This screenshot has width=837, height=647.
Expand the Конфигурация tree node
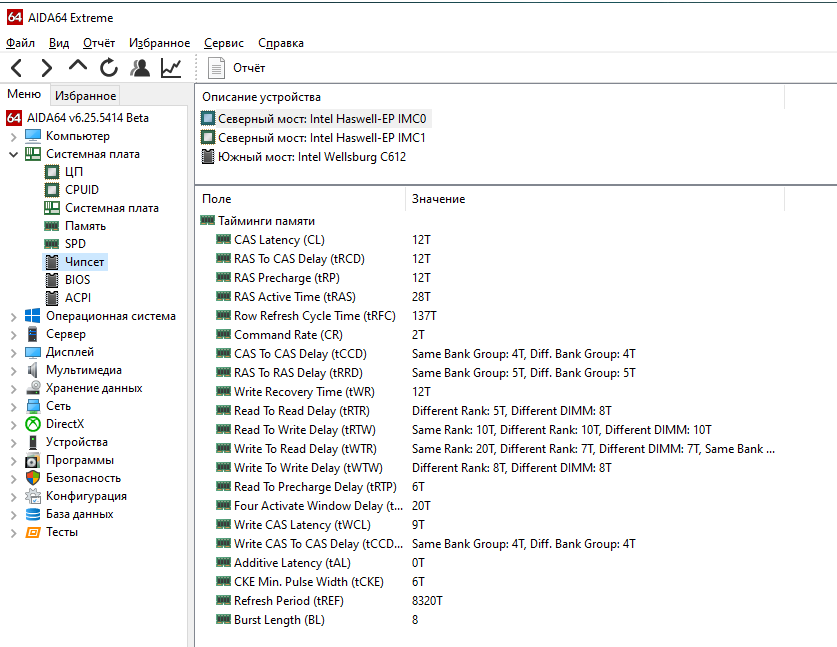13,496
